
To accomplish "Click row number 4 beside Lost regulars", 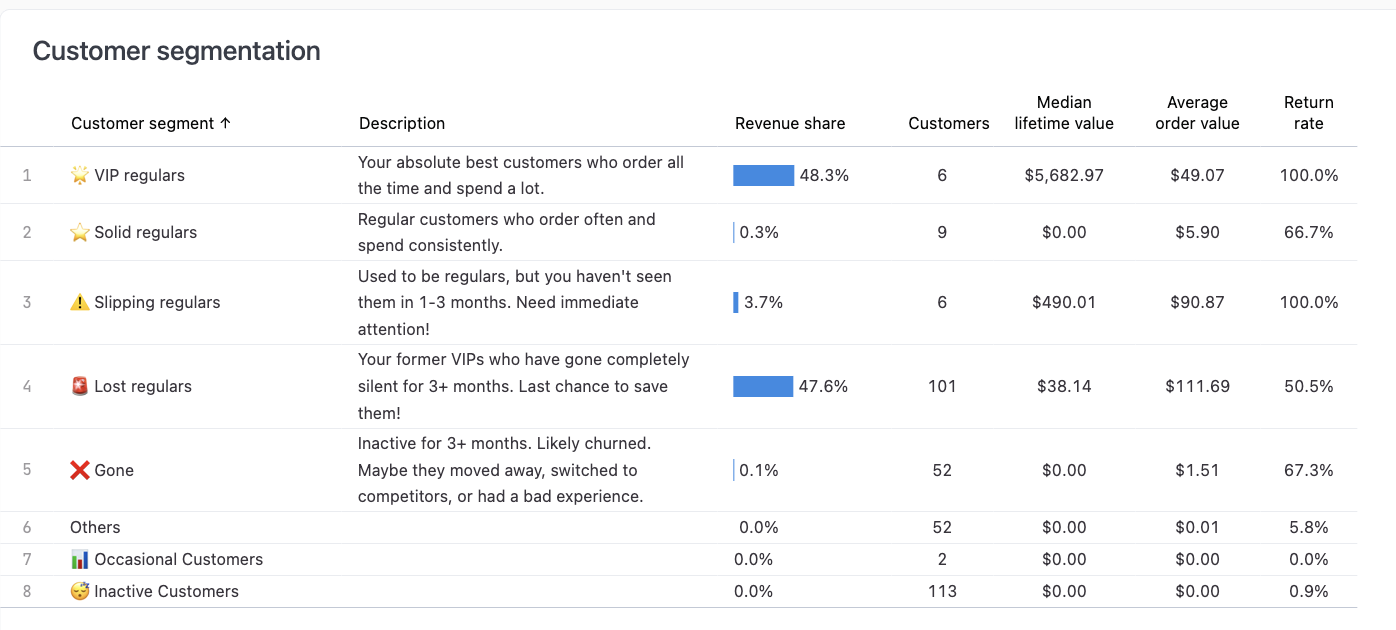I will point(27,385).
